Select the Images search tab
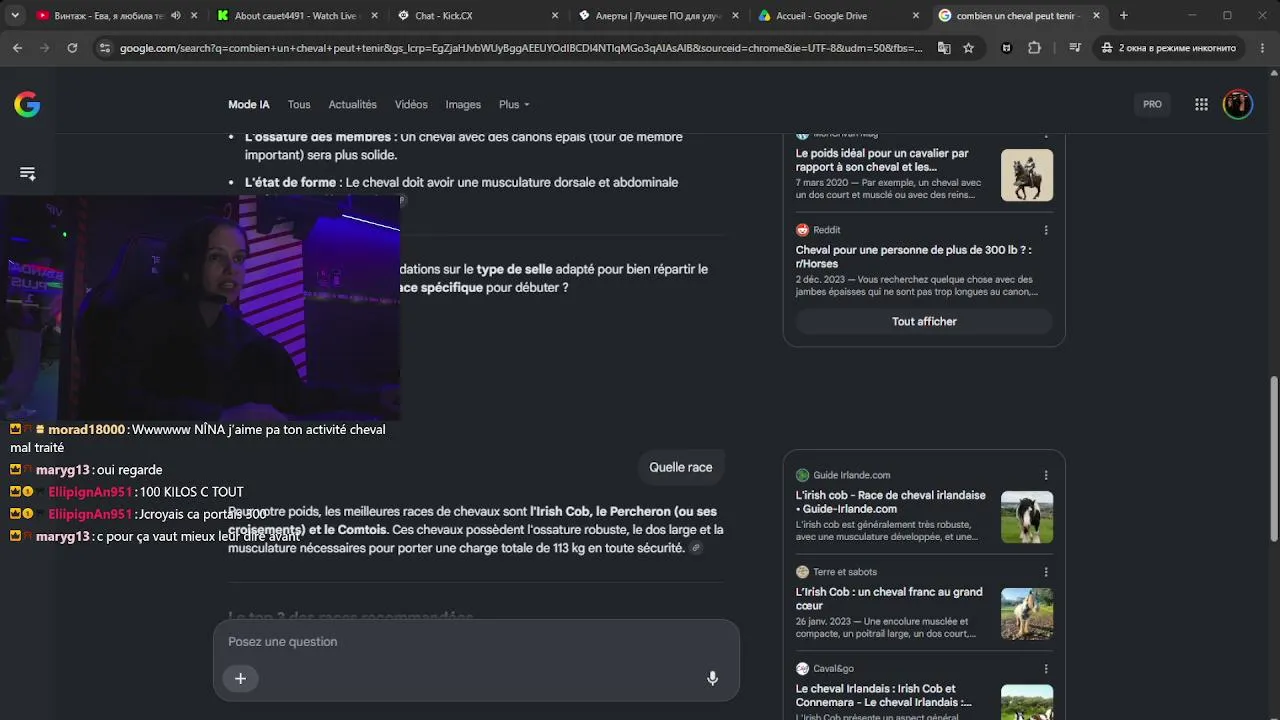Viewport: 1280px width, 720px height. 463,104
